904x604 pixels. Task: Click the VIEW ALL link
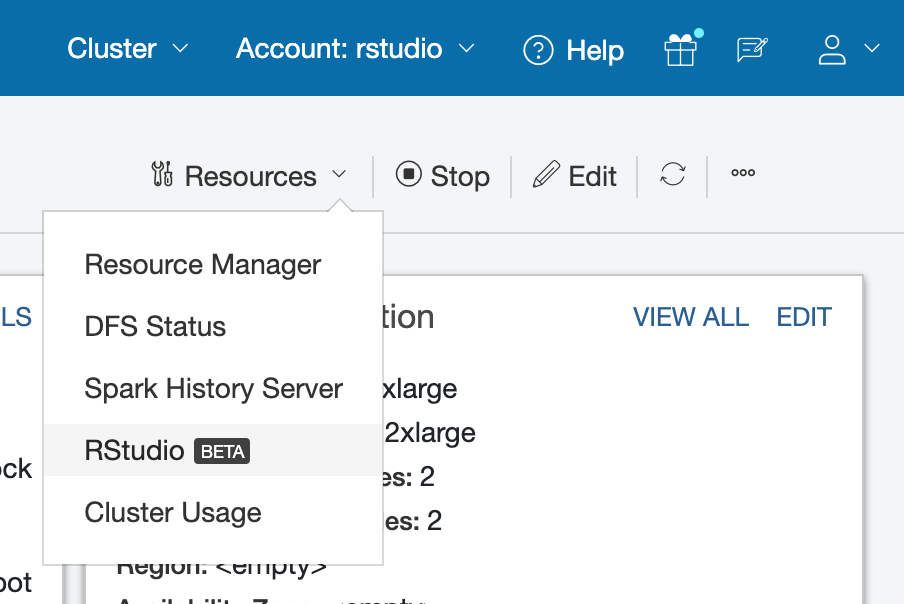tap(691, 317)
